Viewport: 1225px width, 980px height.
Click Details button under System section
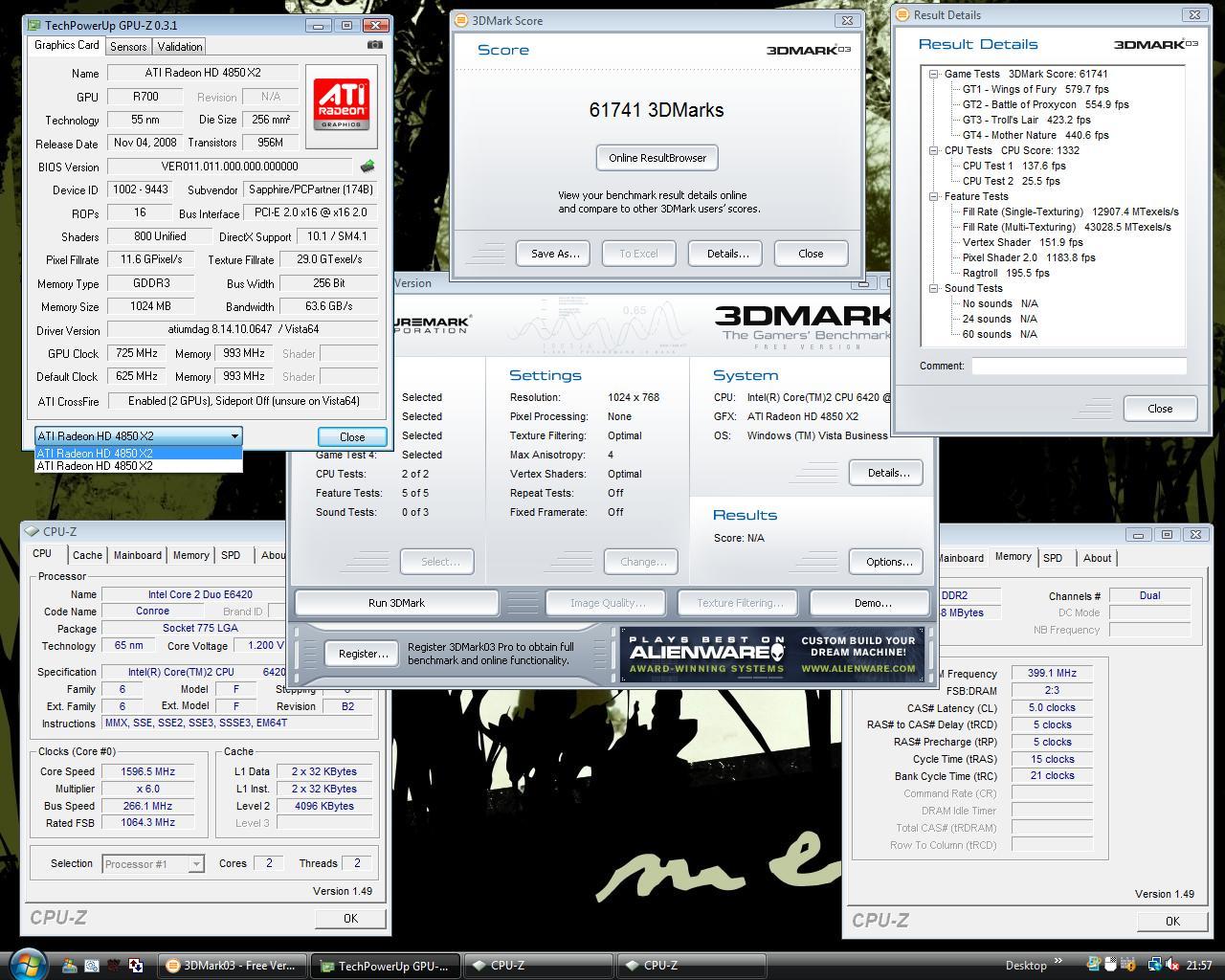point(888,473)
